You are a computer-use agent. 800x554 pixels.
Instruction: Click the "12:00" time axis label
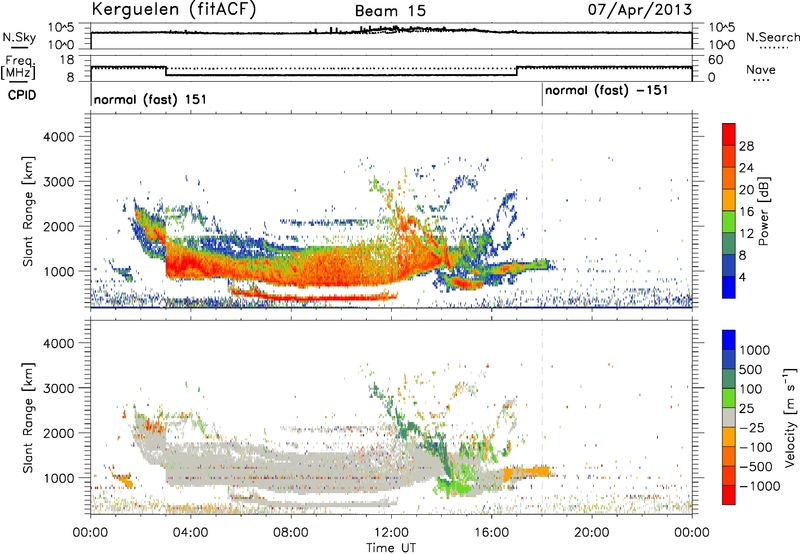pyautogui.click(x=391, y=533)
